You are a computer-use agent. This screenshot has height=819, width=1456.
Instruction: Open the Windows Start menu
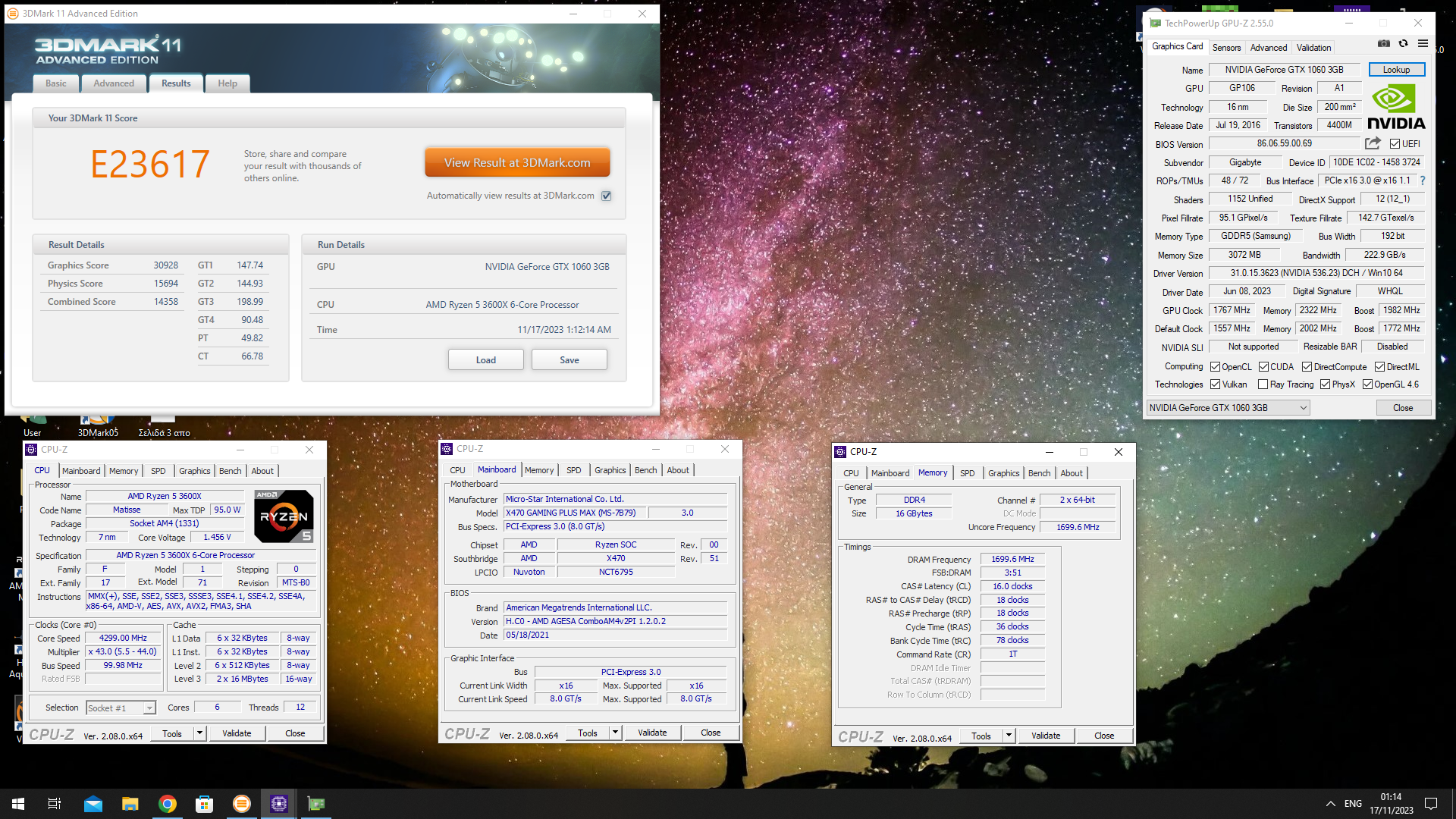coord(18,804)
